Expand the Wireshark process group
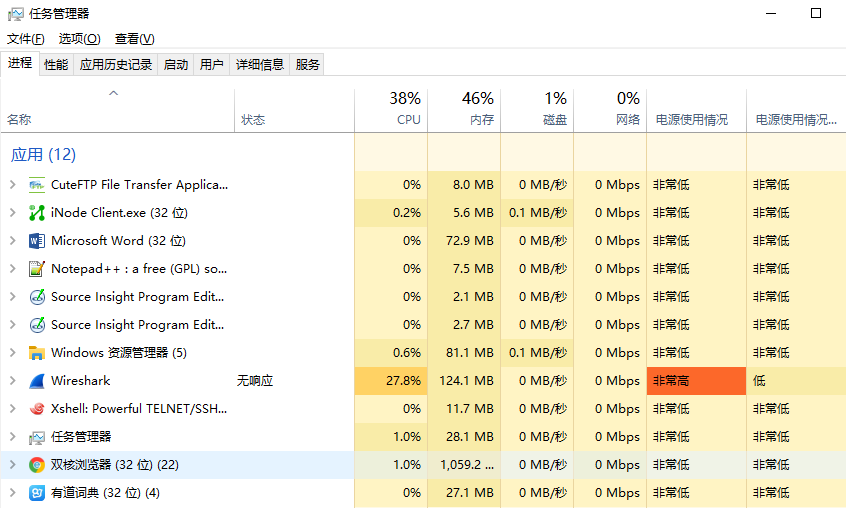Screen dimensions: 846x508 point(13,381)
